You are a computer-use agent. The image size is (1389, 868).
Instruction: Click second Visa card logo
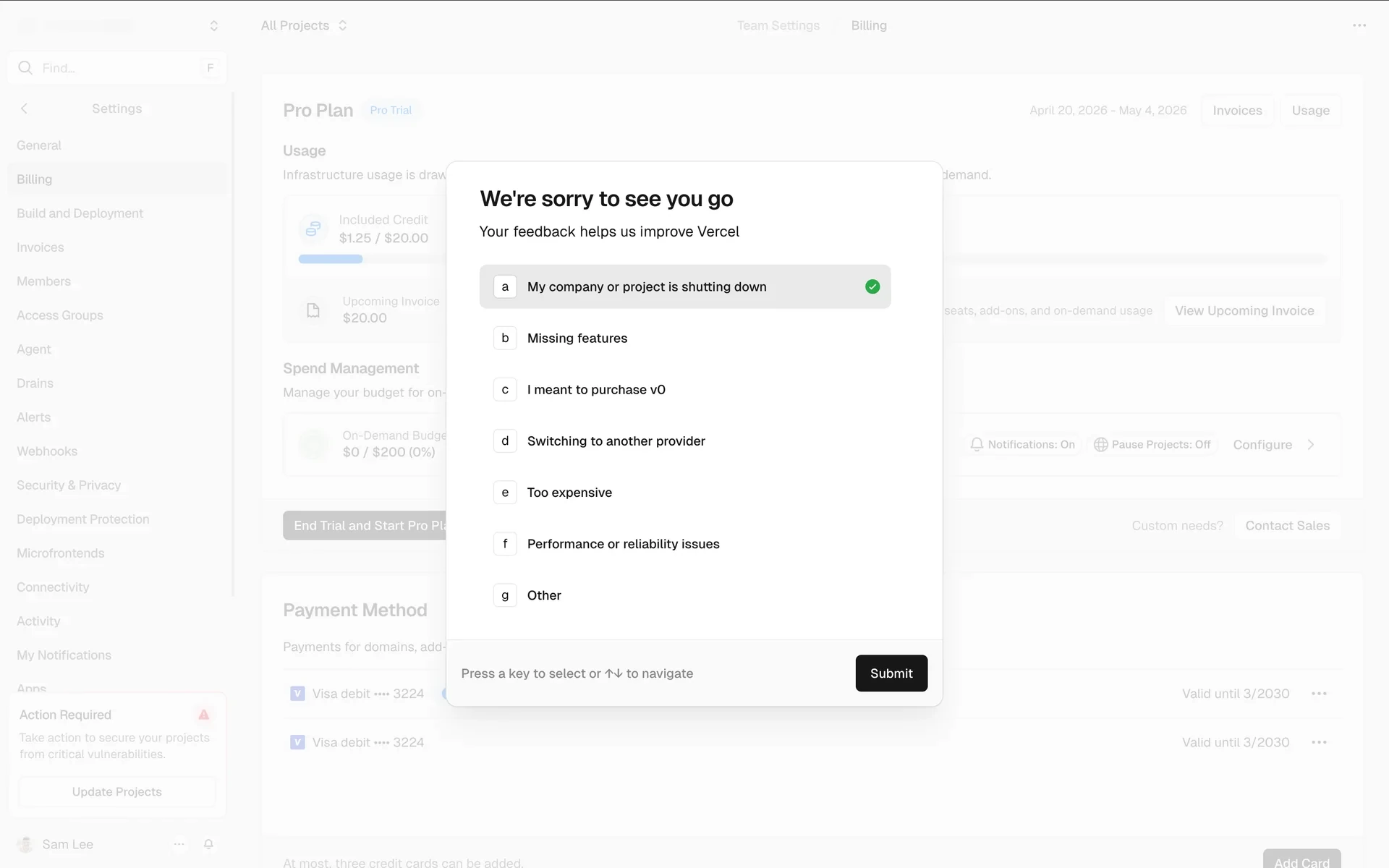click(297, 742)
